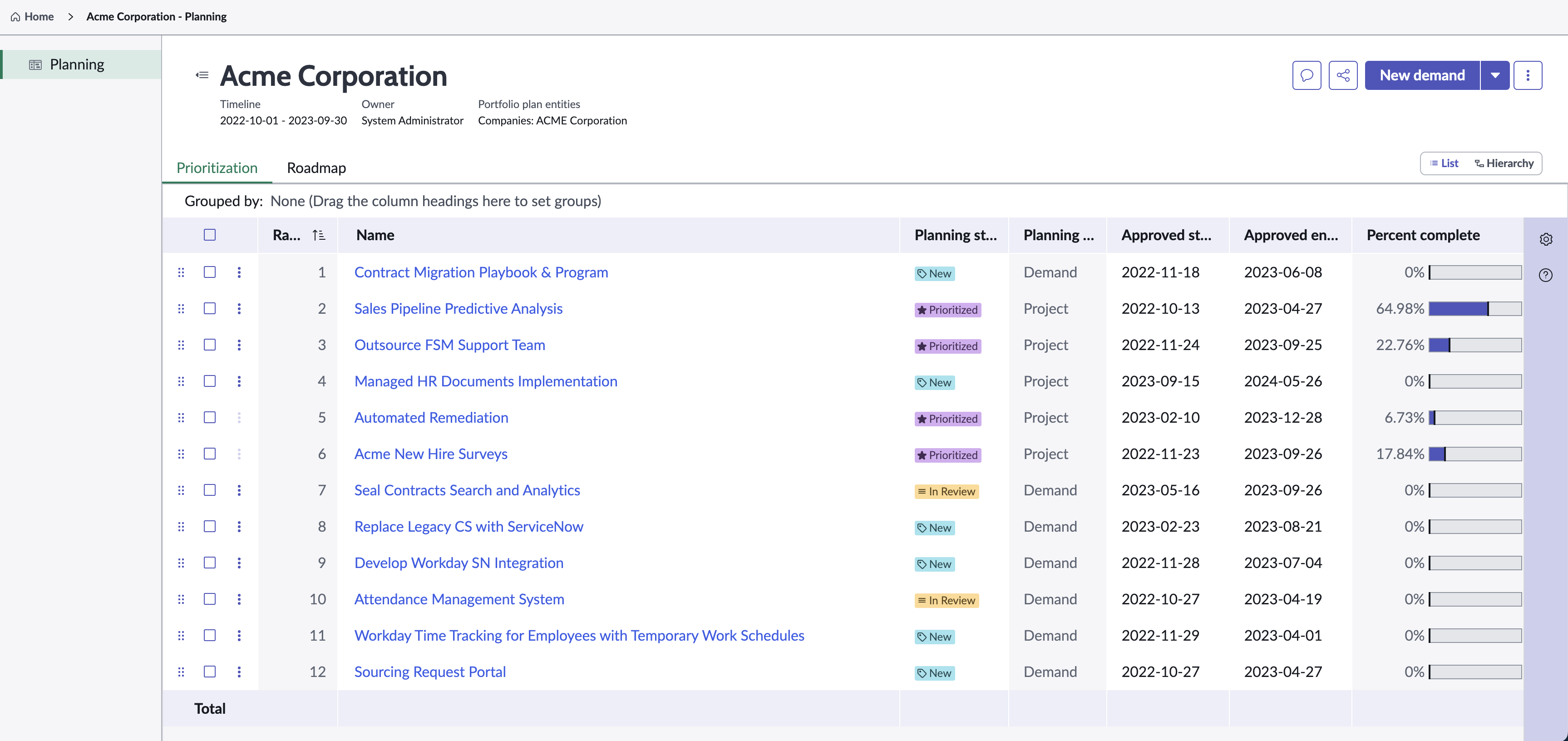Viewport: 1568px width, 741px height.
Task: Open the more options kebab menu in header
Action: point(1527,75)
